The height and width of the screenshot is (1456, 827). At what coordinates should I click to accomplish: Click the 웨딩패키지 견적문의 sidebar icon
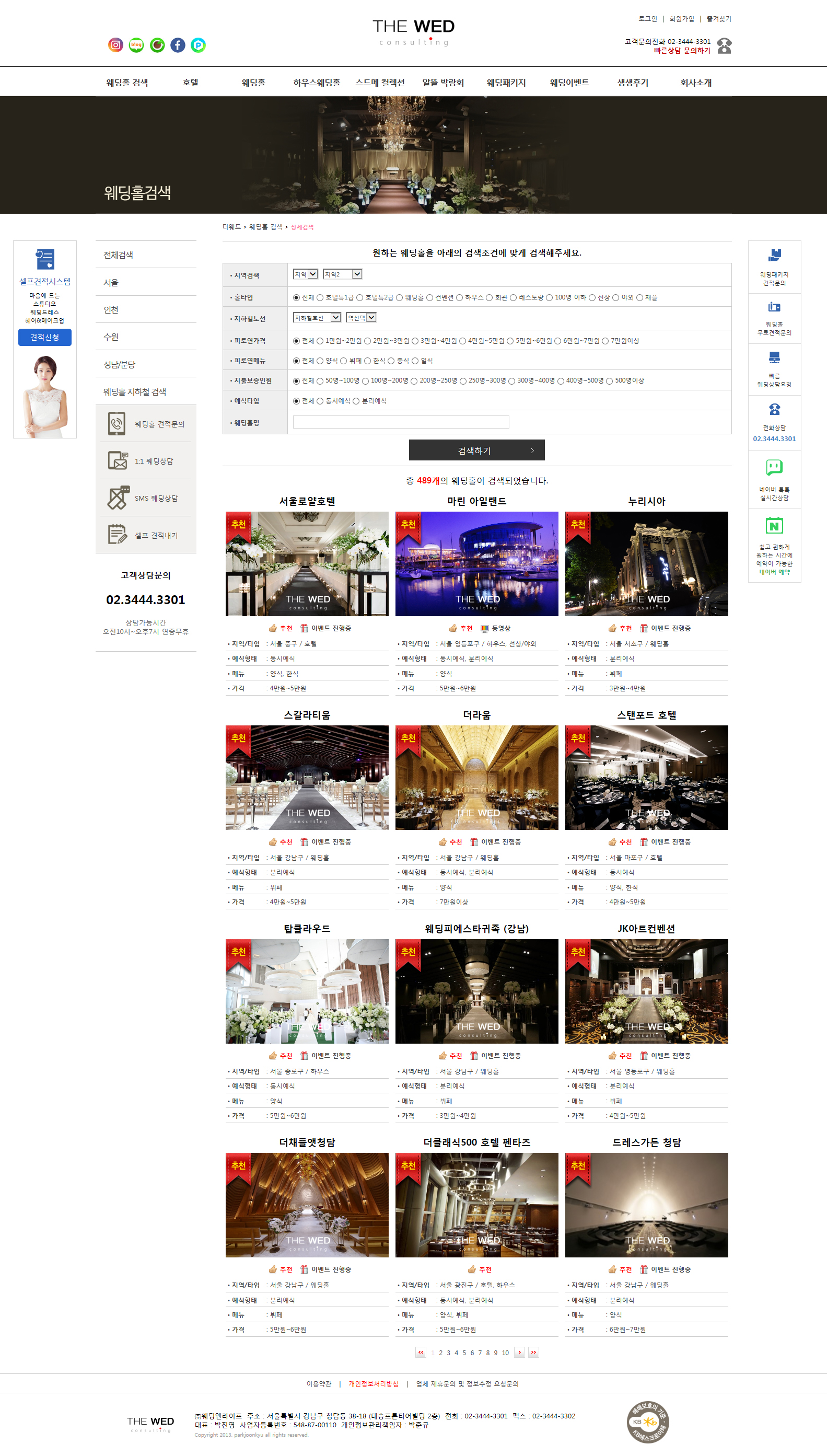click(774, 255)
